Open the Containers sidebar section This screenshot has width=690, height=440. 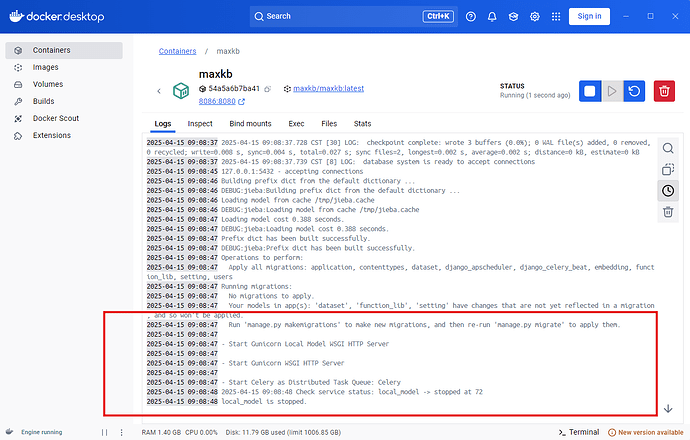[x=64, y=50]
